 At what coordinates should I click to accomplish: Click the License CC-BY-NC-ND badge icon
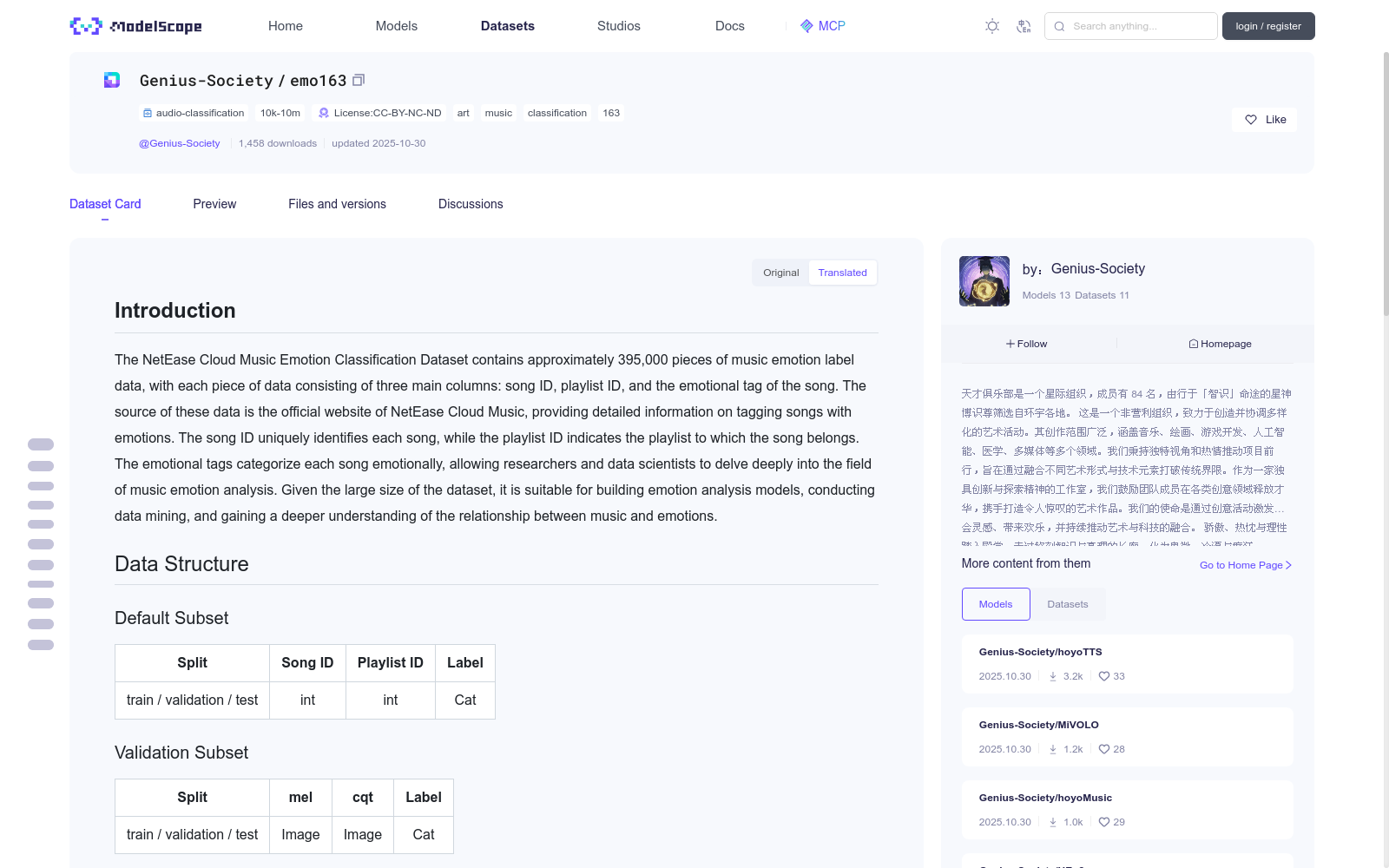324,113
